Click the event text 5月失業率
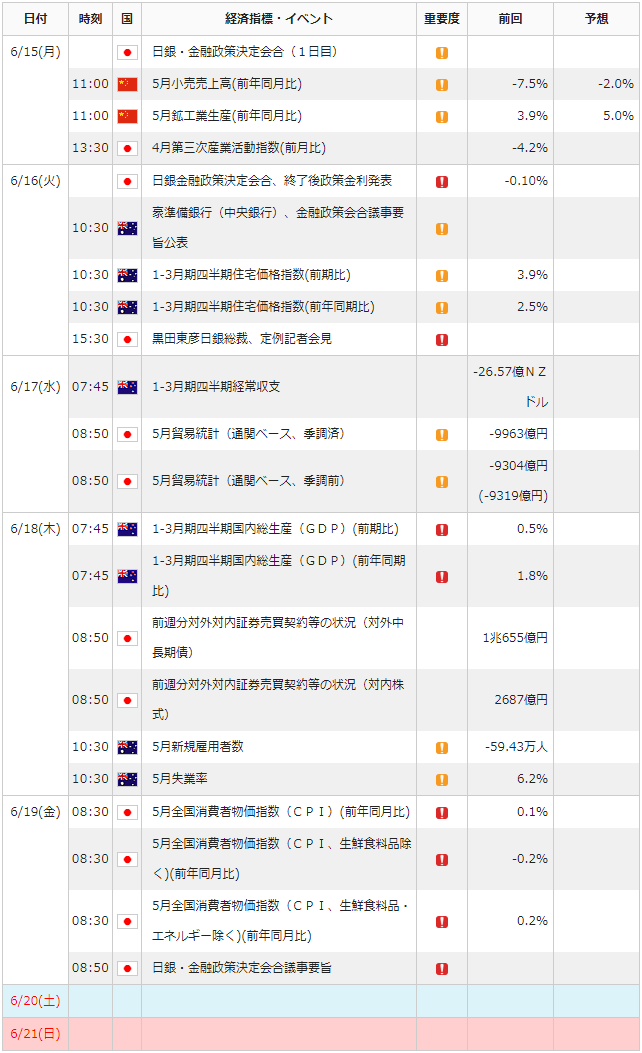 coord(180,779)
